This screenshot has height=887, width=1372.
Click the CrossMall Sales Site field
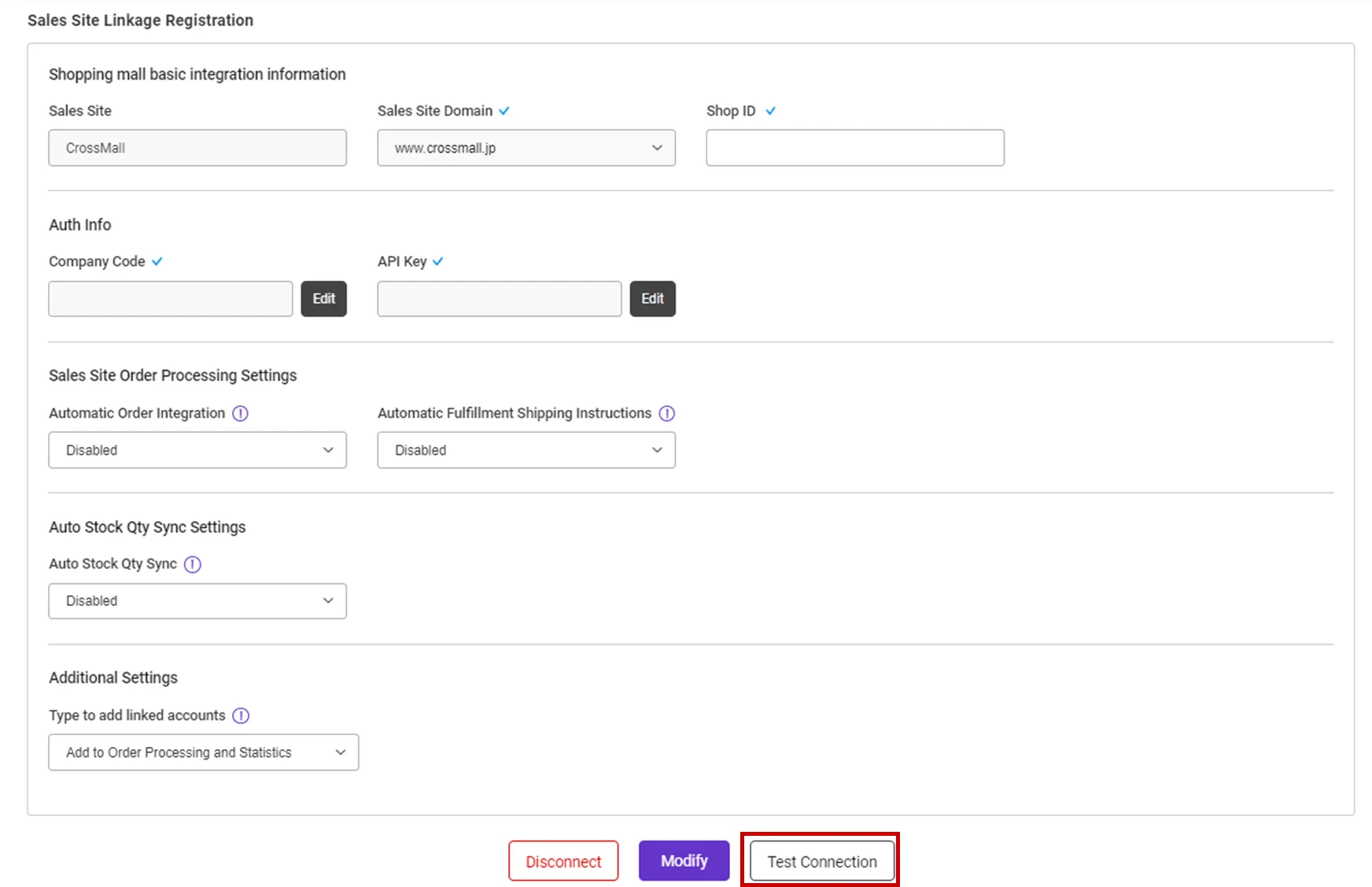(197, 148)
